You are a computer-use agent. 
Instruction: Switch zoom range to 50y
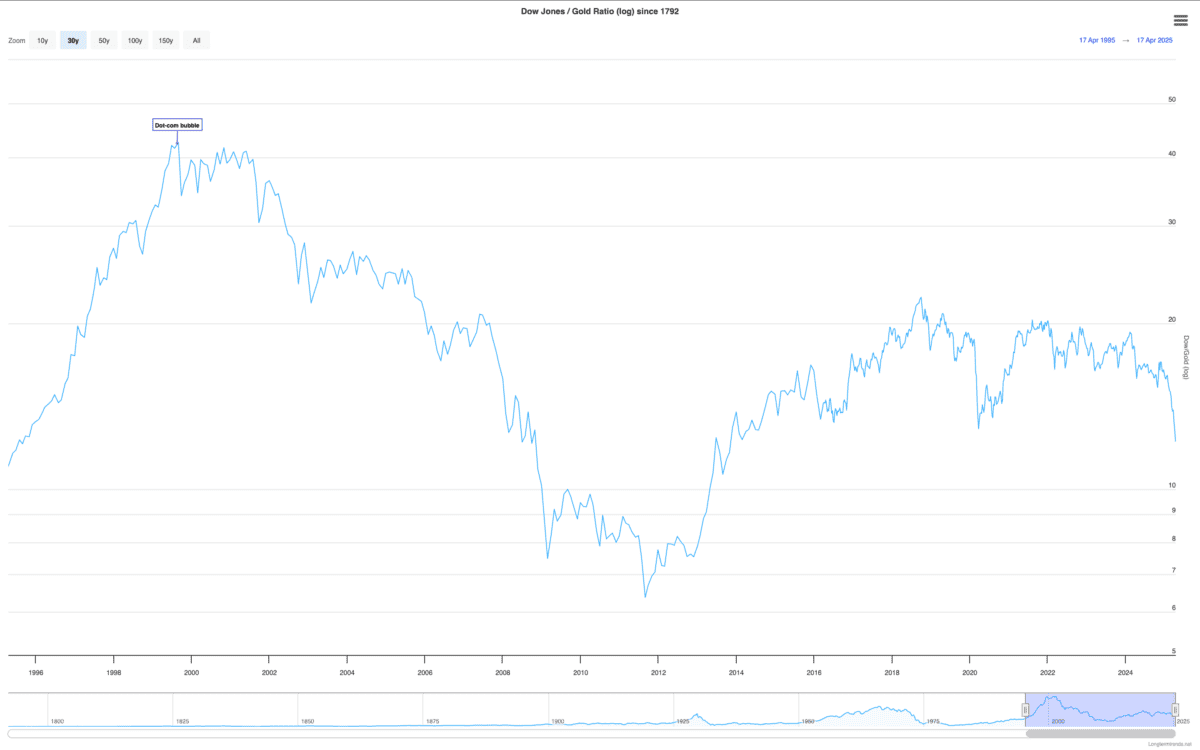(104, 41)
